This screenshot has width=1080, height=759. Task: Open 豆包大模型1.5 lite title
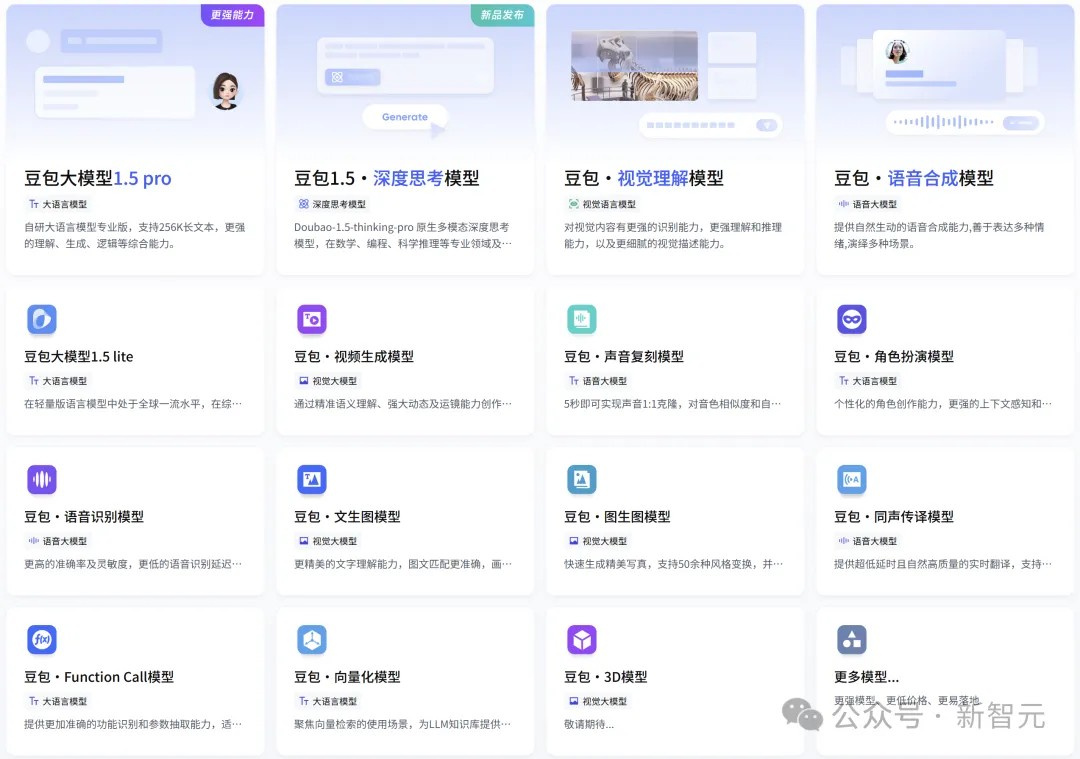pos(79,357)
